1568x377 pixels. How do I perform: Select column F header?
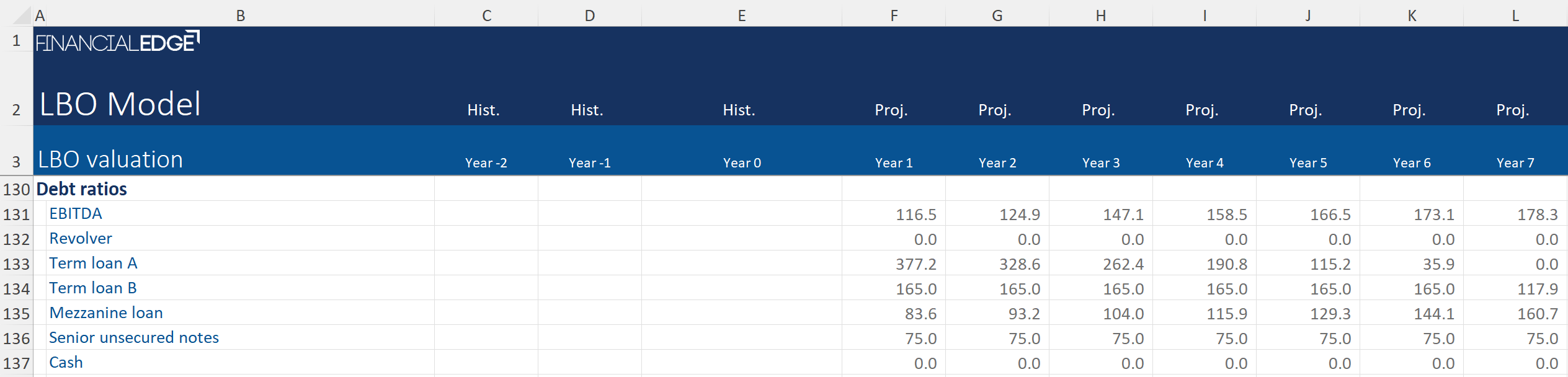point(894,16)
